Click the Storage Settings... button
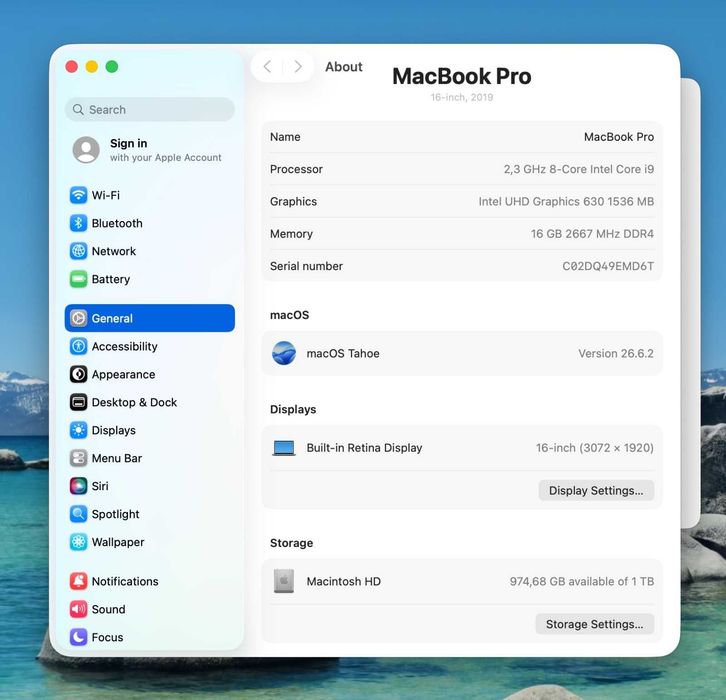This screenshot has width=726, height=700. (595, 624)
